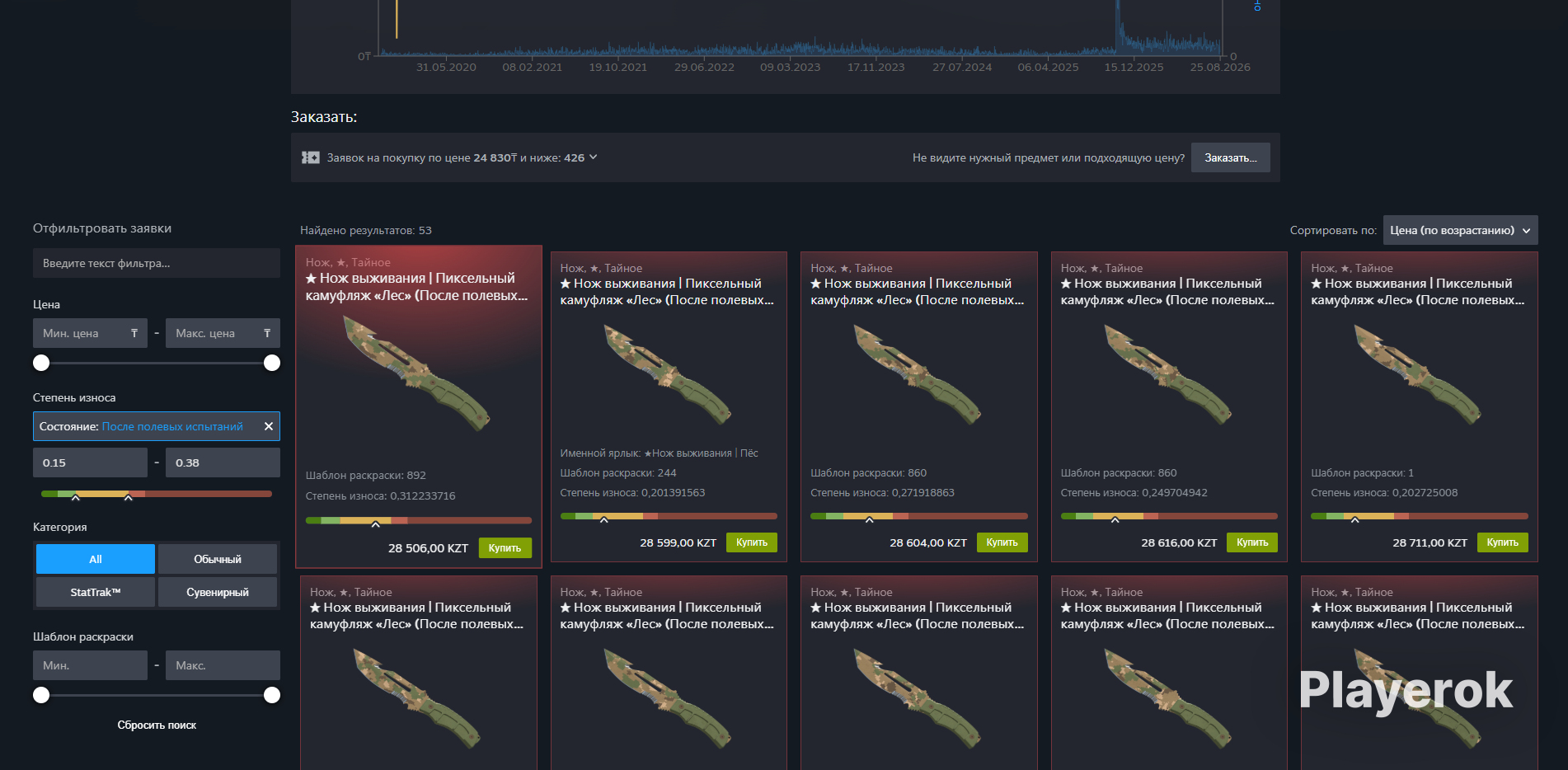Open knife image of the 28 616,00 KZT listing

pos(1169,373)
